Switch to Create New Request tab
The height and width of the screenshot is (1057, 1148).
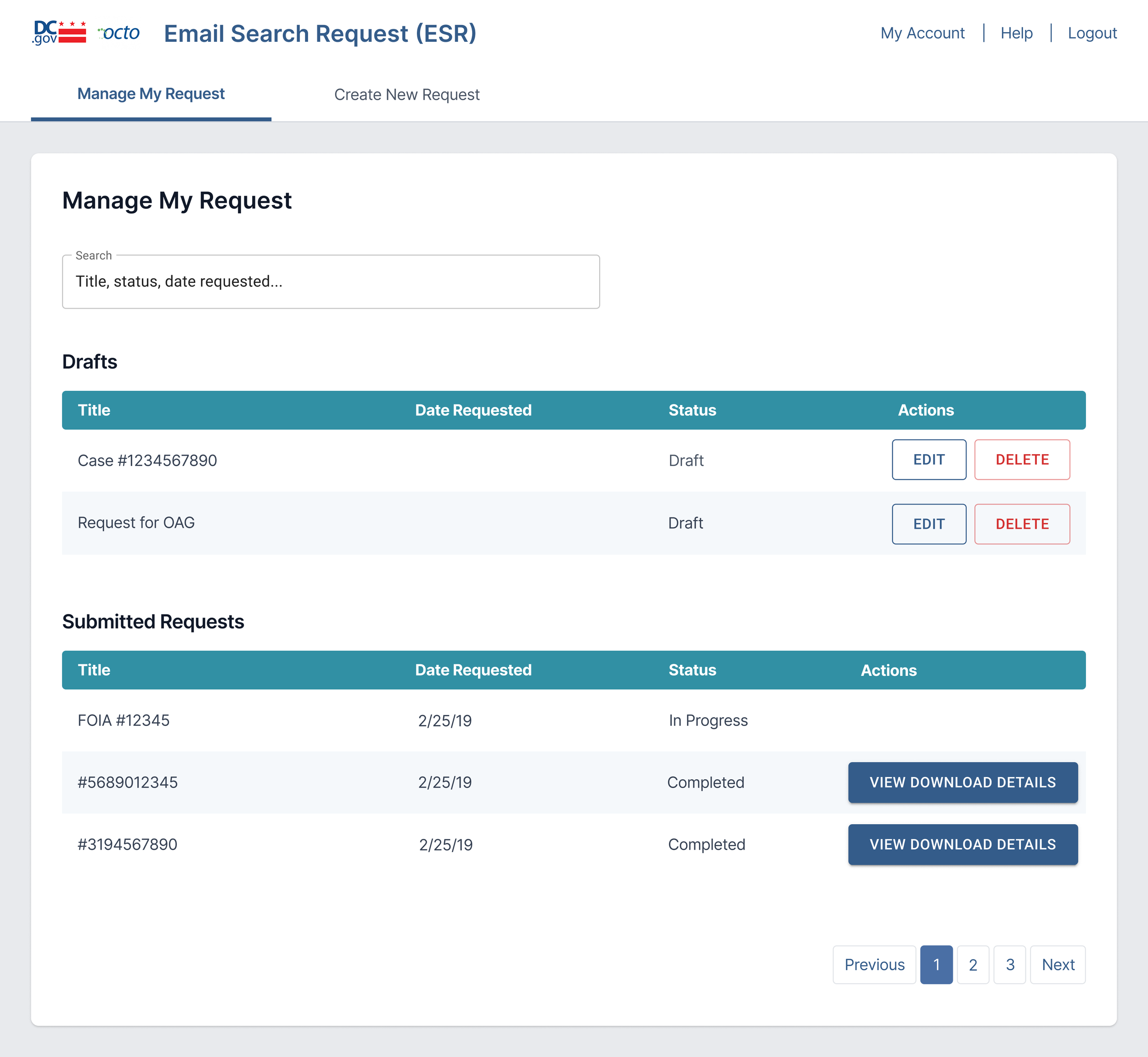coord(407,95)
